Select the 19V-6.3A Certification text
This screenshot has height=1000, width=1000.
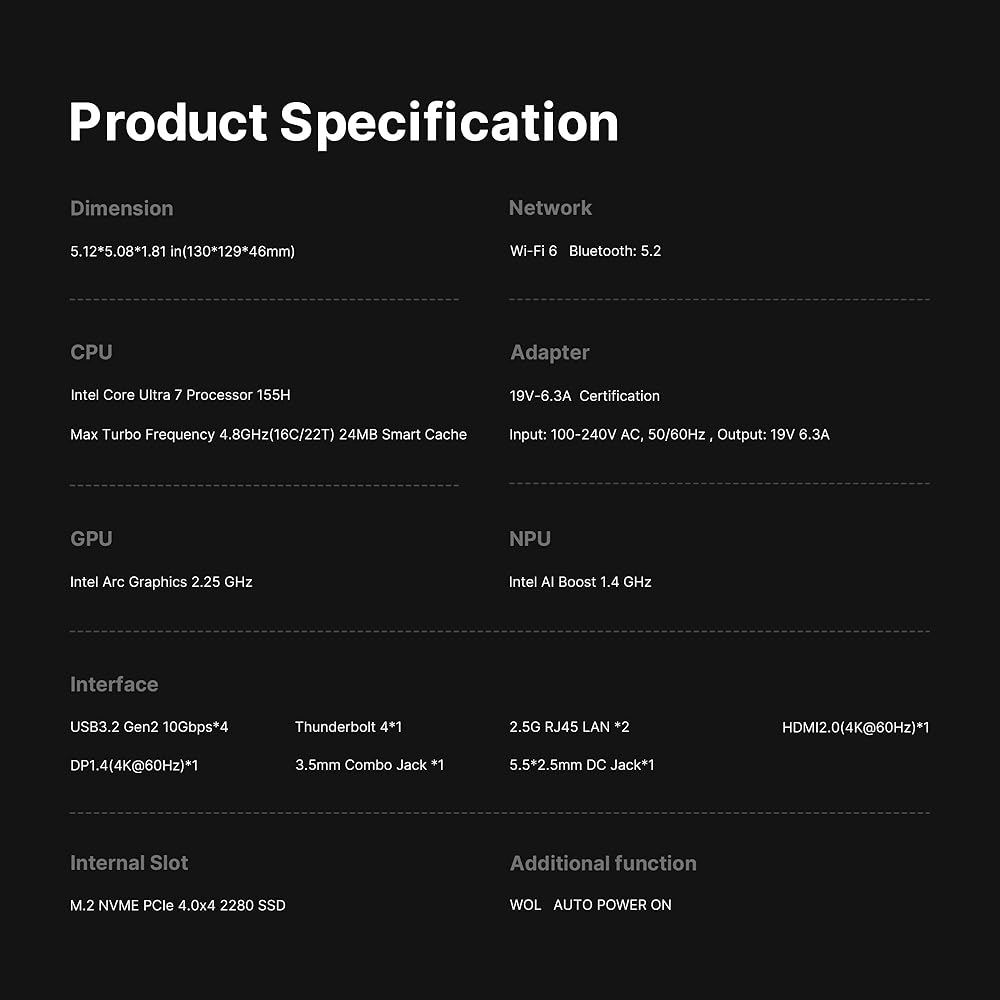point(584,396)
